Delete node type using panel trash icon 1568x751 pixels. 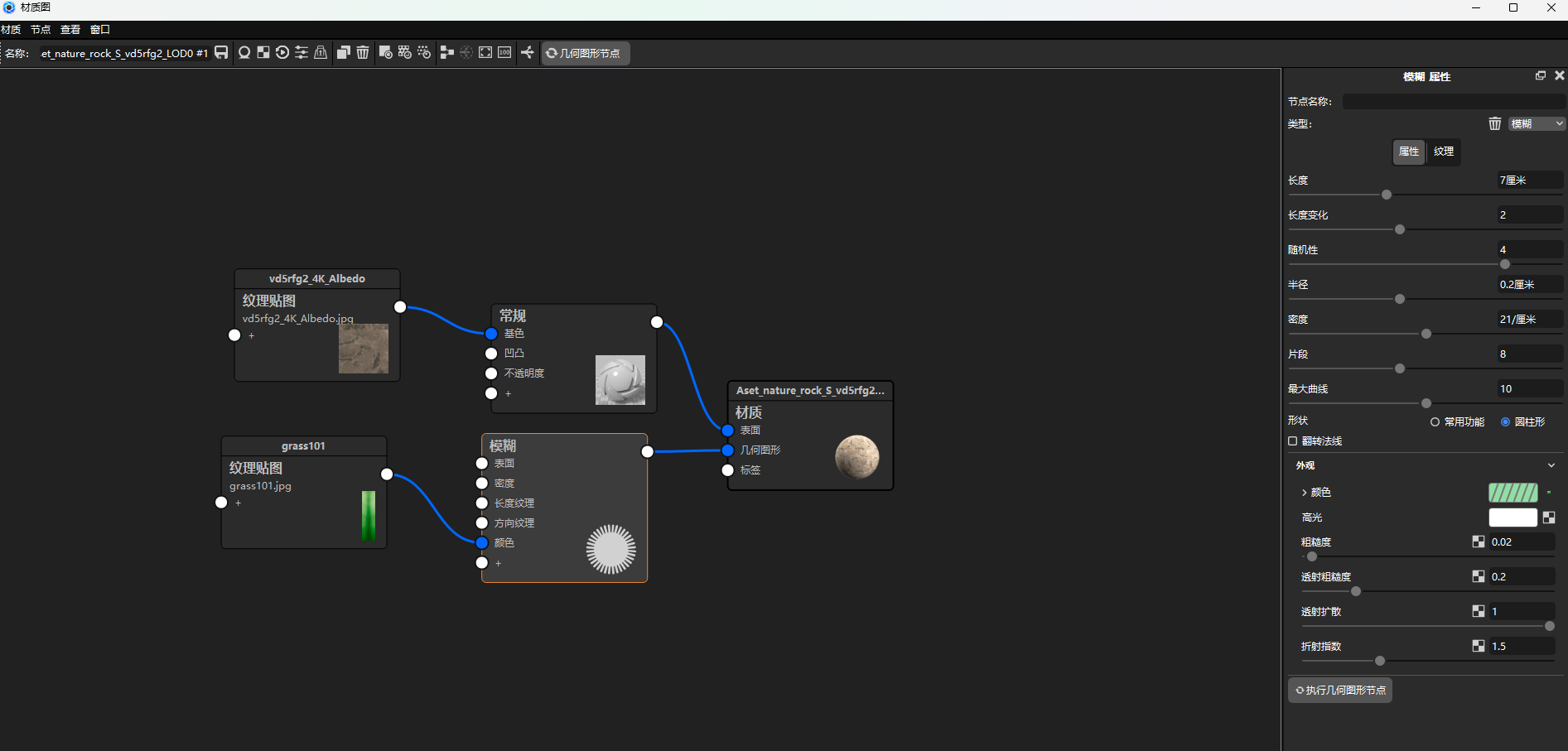pos(1494,123)
